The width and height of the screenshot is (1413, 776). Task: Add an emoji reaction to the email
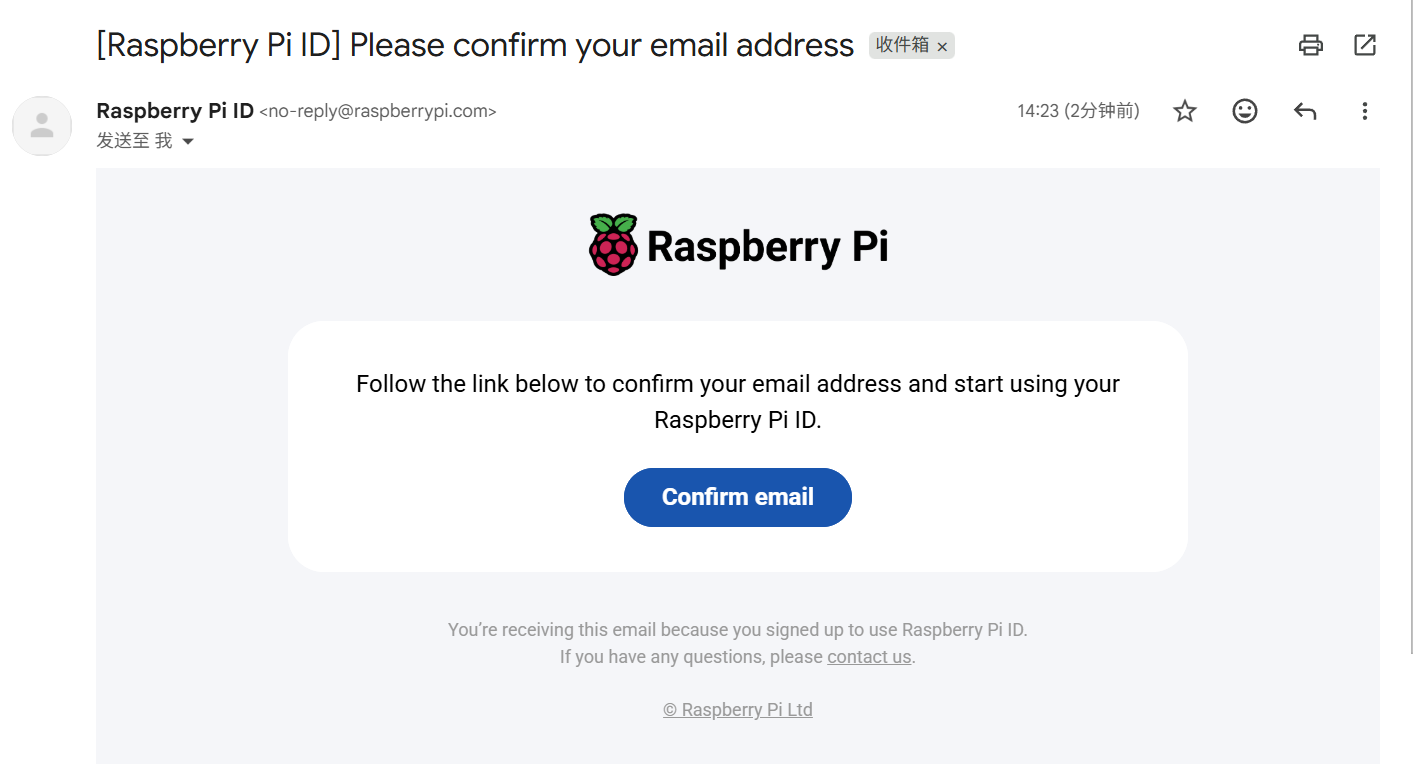(x=1245, y=111)
